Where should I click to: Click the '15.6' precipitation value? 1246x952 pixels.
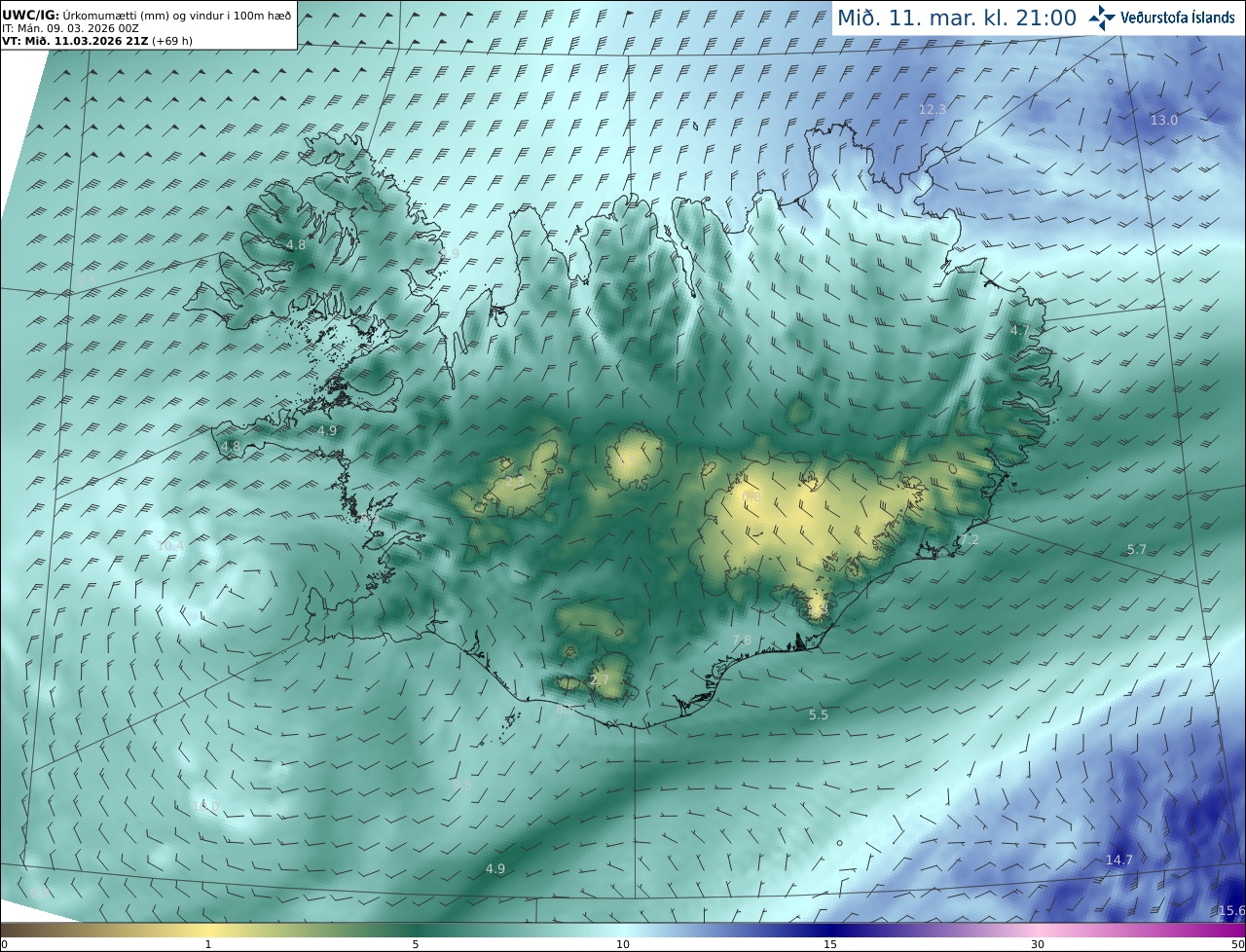(x=1231, y=911)
